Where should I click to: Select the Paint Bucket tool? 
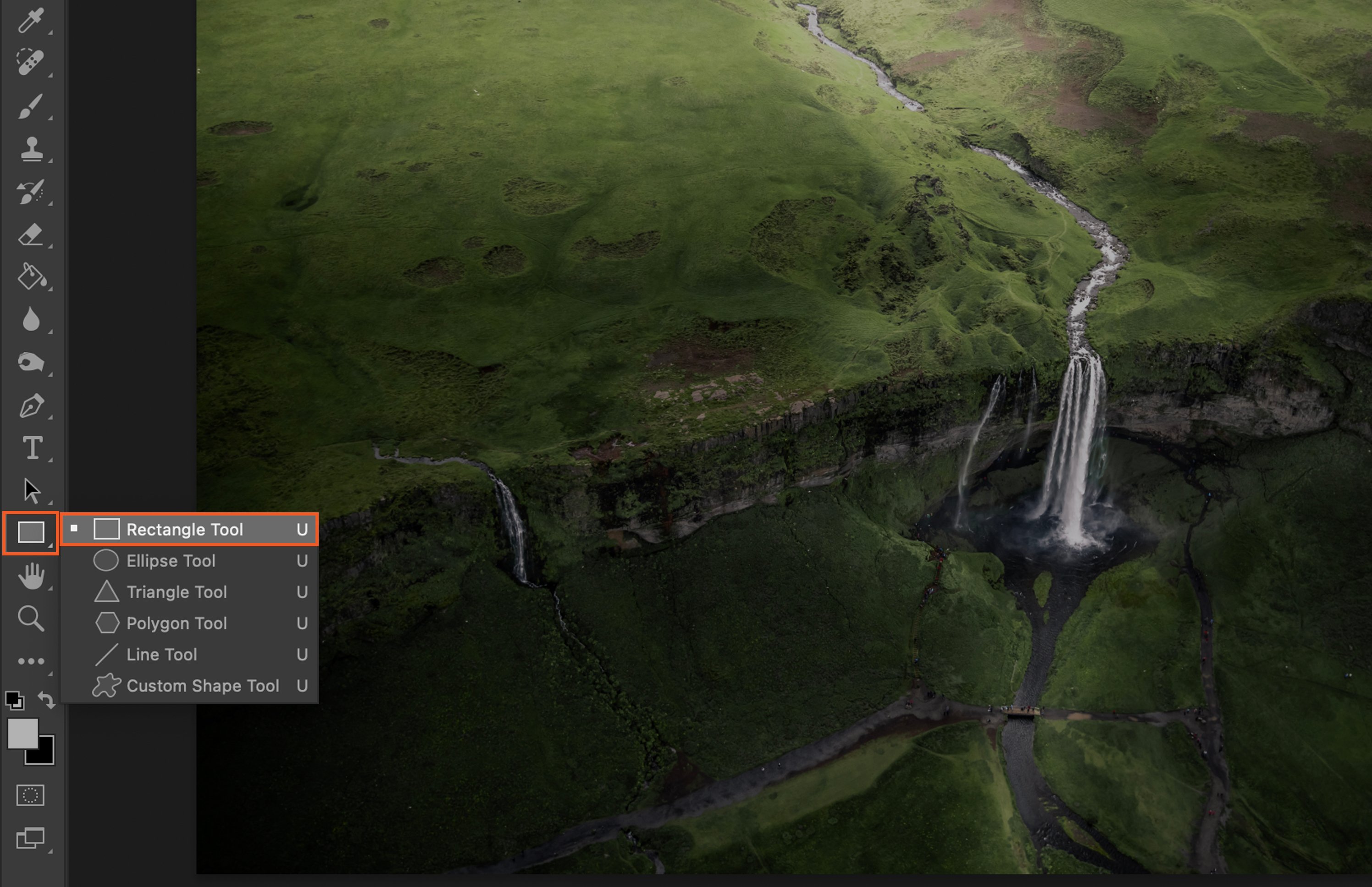pos(32,277)
